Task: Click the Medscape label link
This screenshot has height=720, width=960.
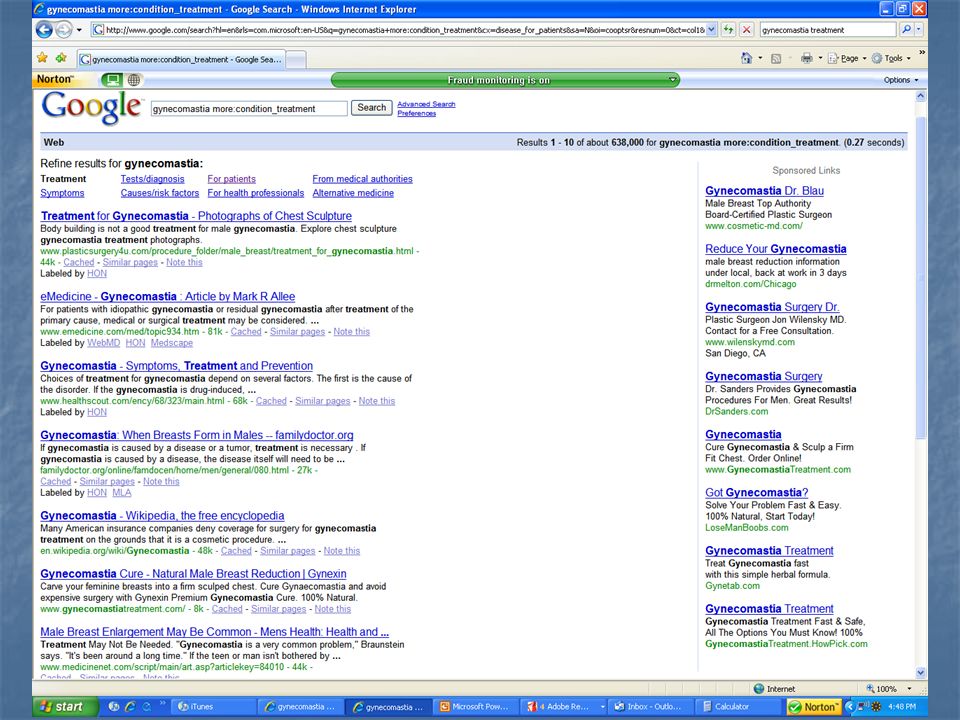Action: (x=172, y=343)
